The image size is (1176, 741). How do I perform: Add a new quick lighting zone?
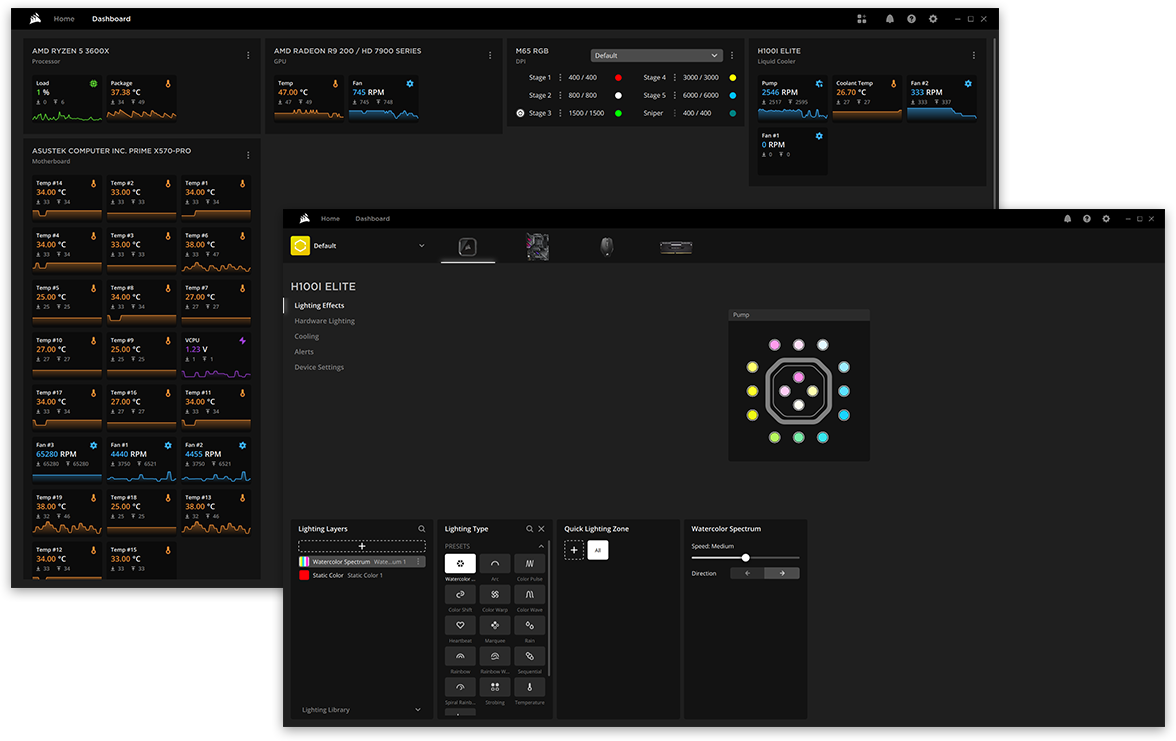click(574, 550)
